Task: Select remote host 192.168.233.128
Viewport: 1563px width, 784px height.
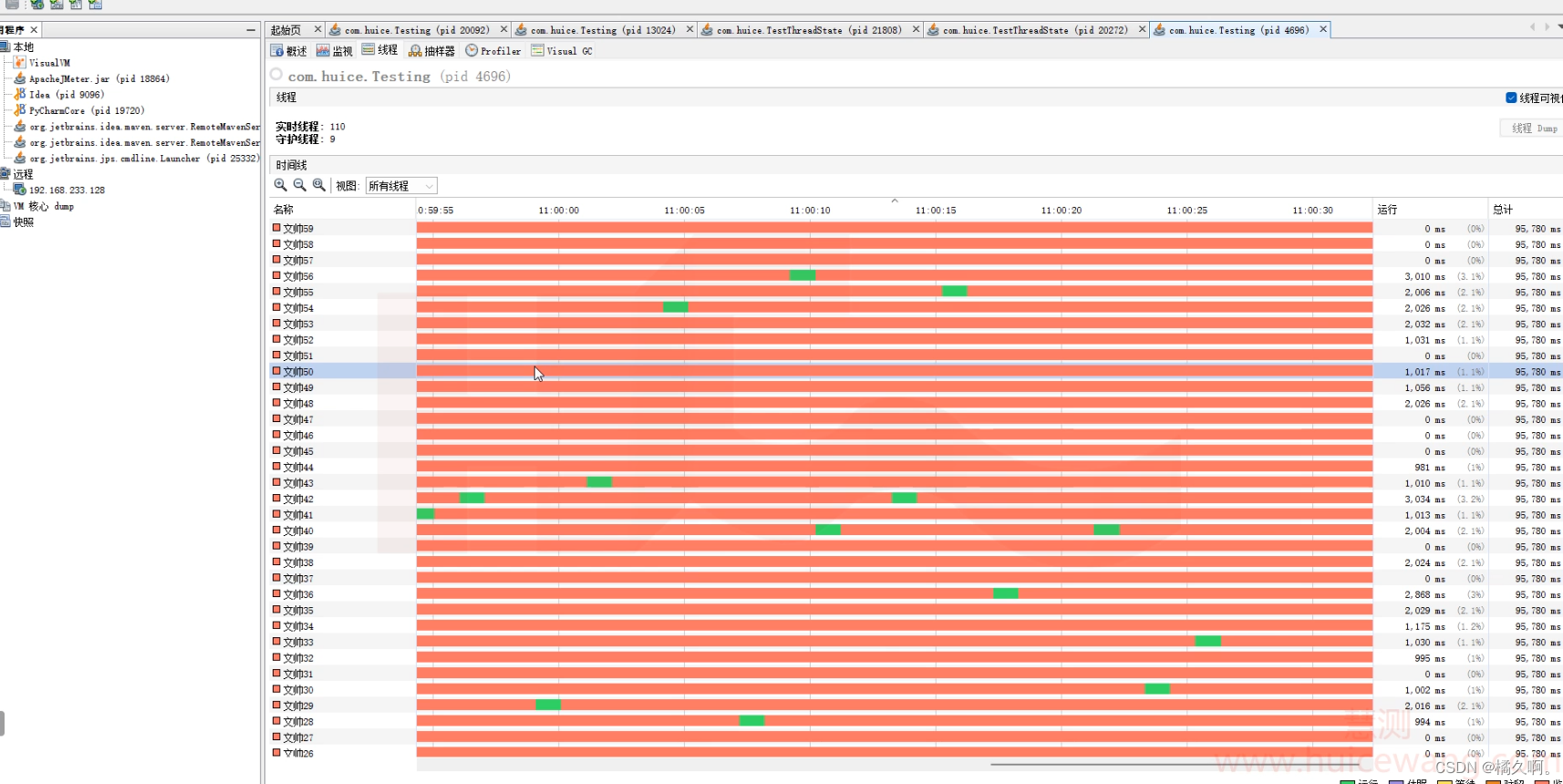Action: pos(59,191)
